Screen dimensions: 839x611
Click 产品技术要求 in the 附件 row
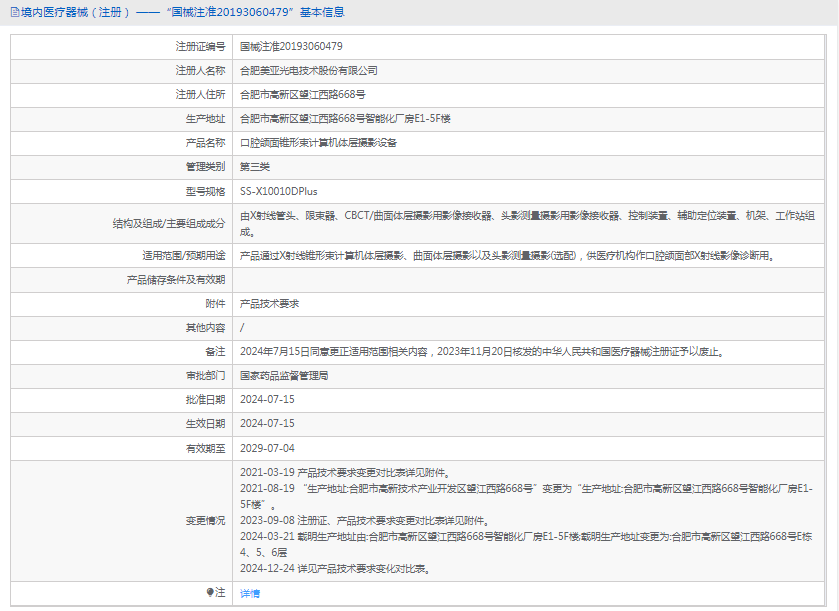[x=269, y=304]
